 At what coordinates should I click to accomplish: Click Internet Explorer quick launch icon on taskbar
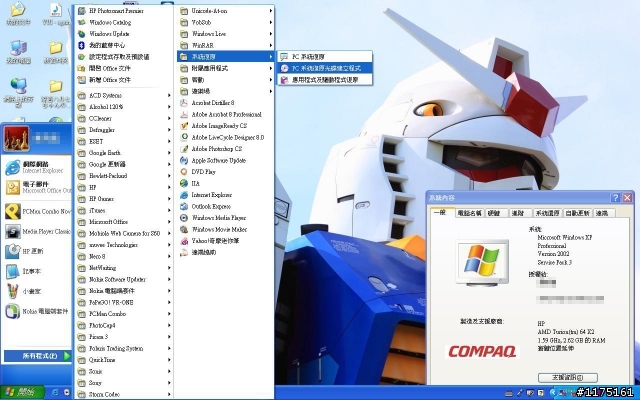pos(55,393)
